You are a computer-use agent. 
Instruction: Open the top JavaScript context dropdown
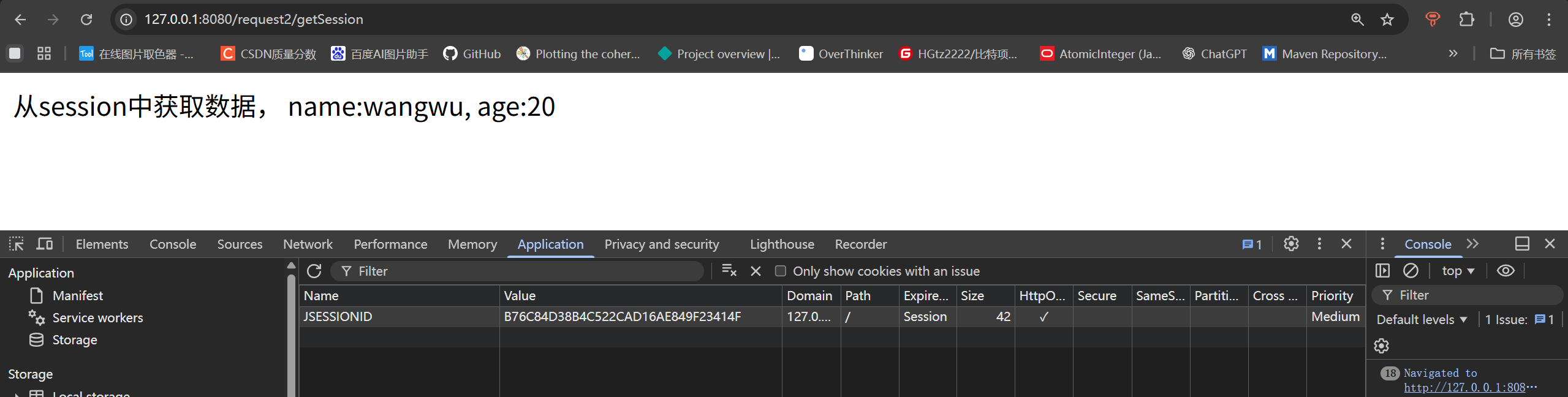(1458, 270)
